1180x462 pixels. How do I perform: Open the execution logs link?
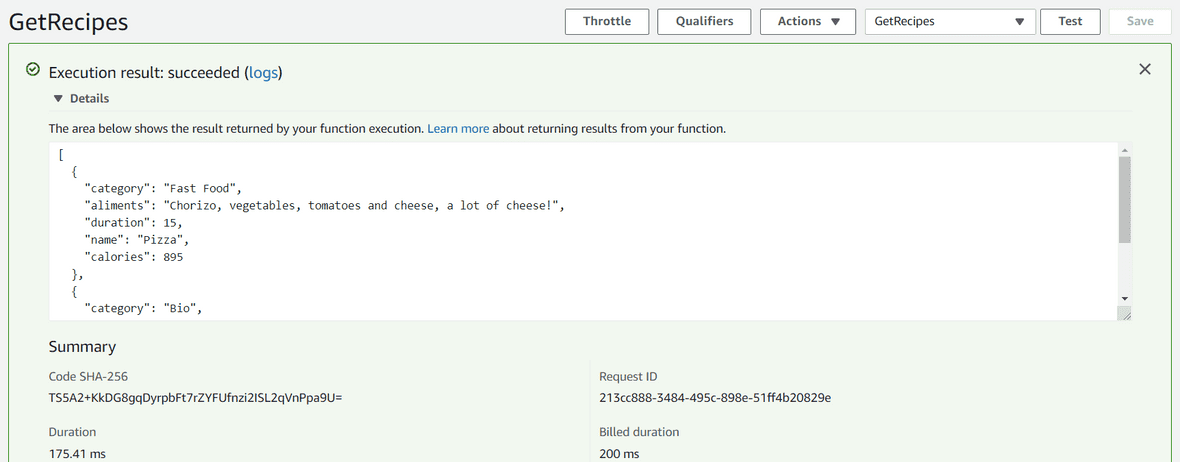click(x=264, y=73)
